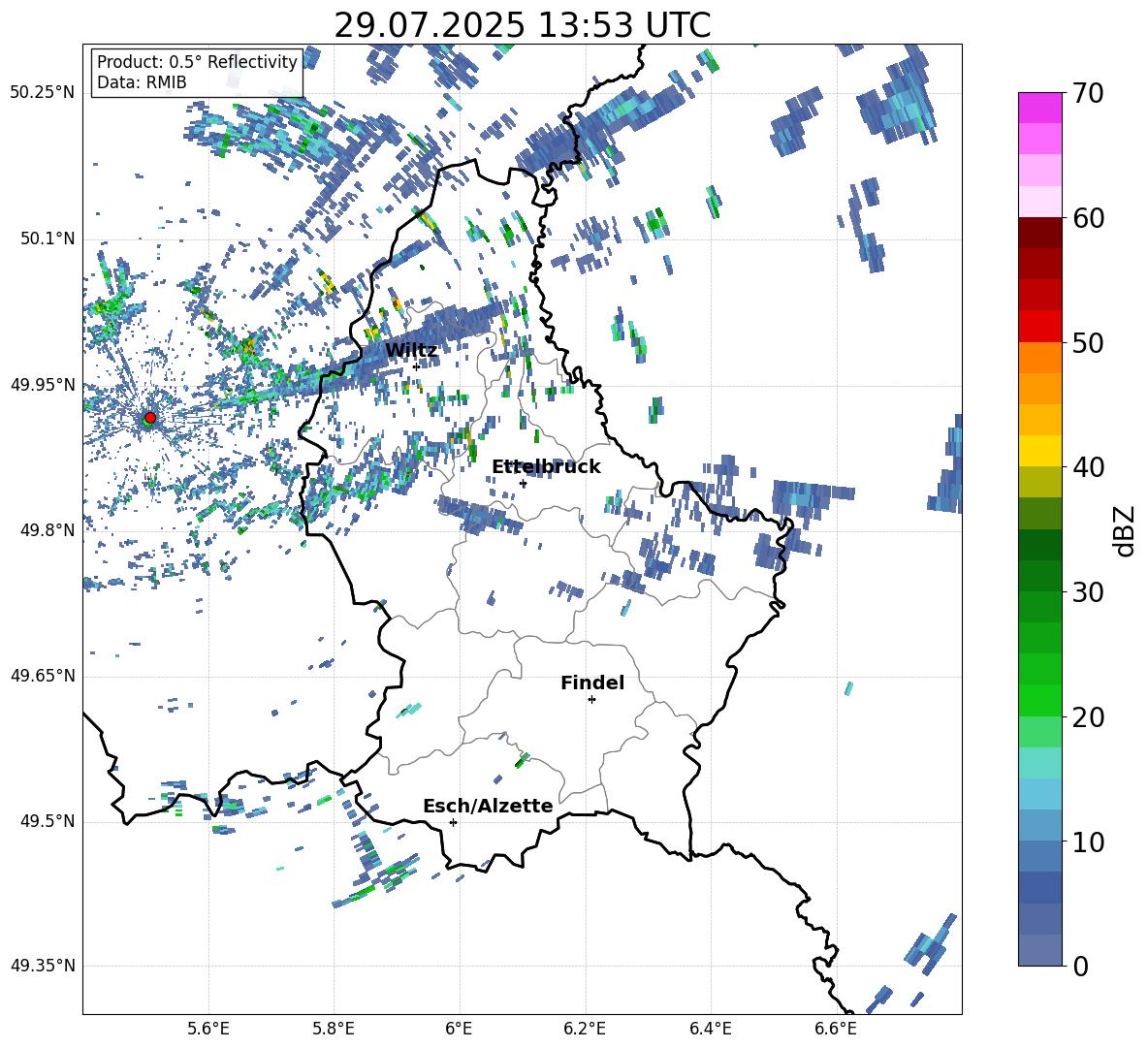This screenshot has width=1148, height=1048.
Task: Click the 49.5°N latitude label
Action: (x=48, y=822)
